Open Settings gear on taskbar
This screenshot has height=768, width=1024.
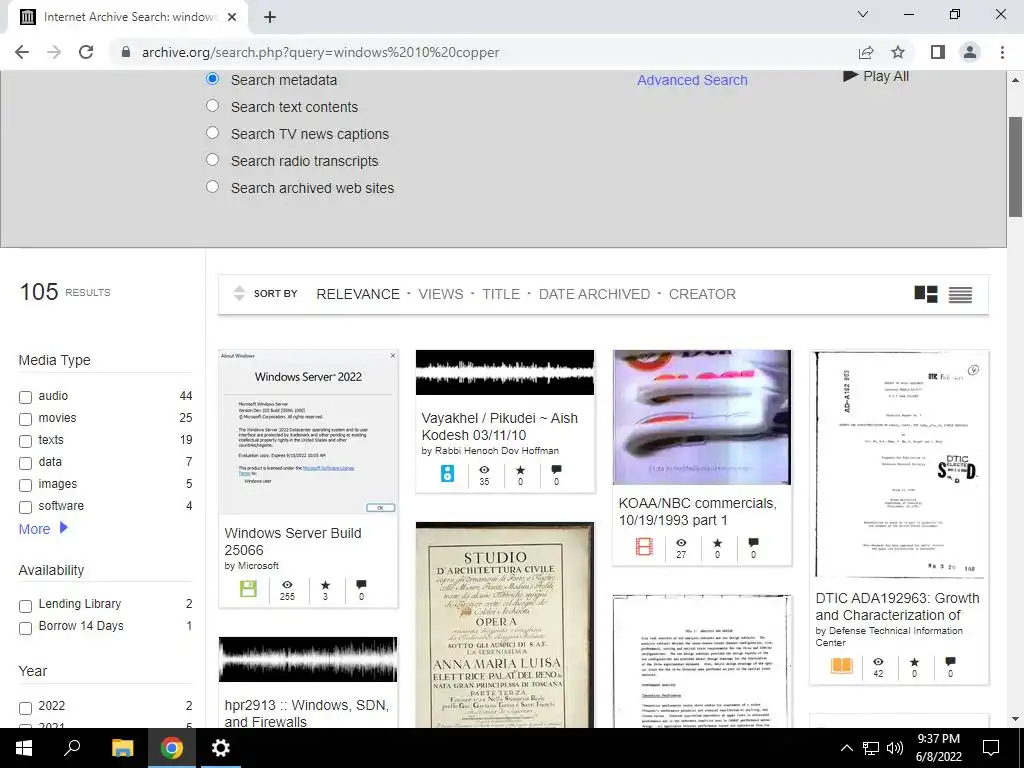point(221,748)
